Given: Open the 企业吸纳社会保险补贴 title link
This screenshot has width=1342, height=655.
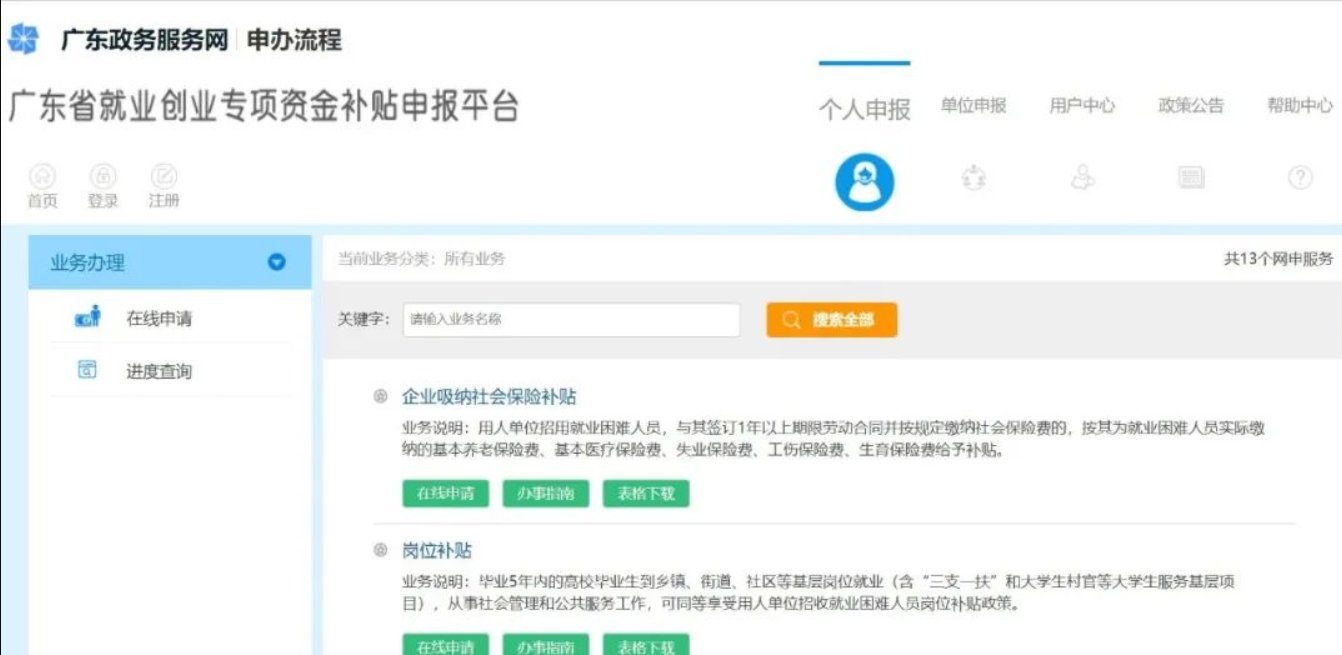Looking at the screenshot, I should (x=489, y=397).
